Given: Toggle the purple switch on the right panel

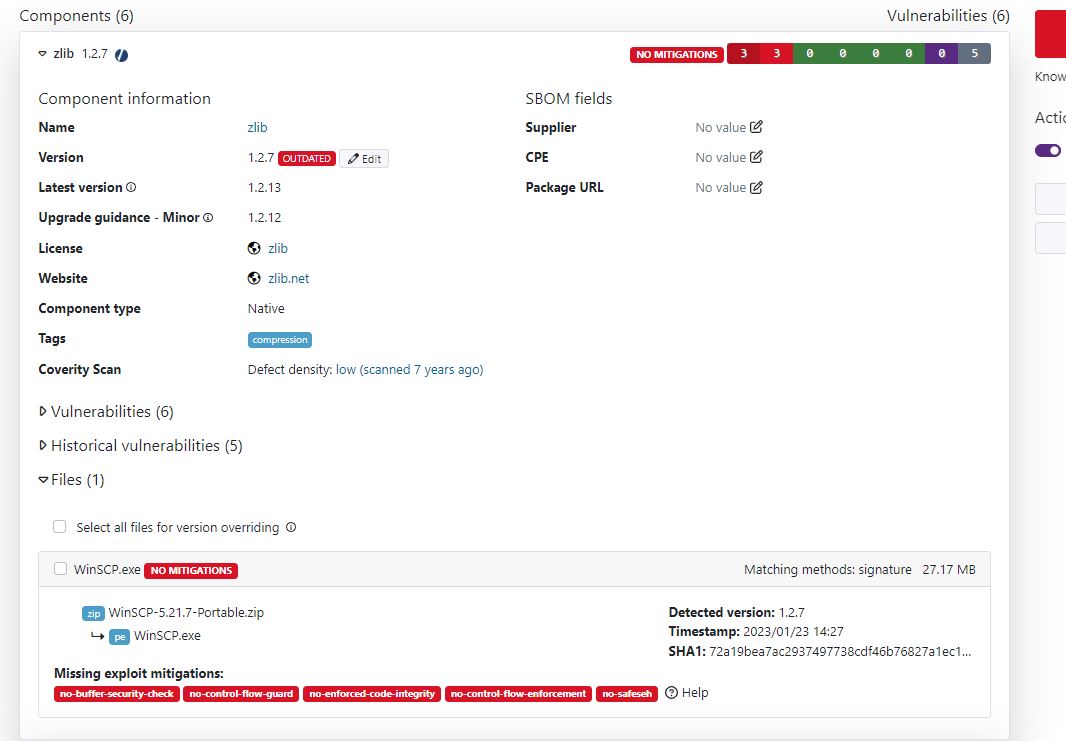Looking at the screenshot, I should click(1047, 150).
